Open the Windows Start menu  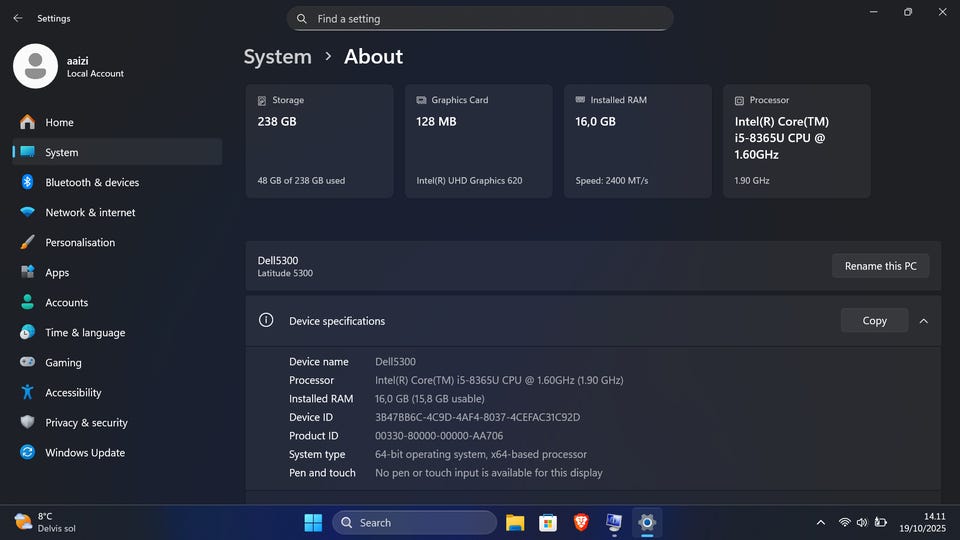tap(313, 522)
